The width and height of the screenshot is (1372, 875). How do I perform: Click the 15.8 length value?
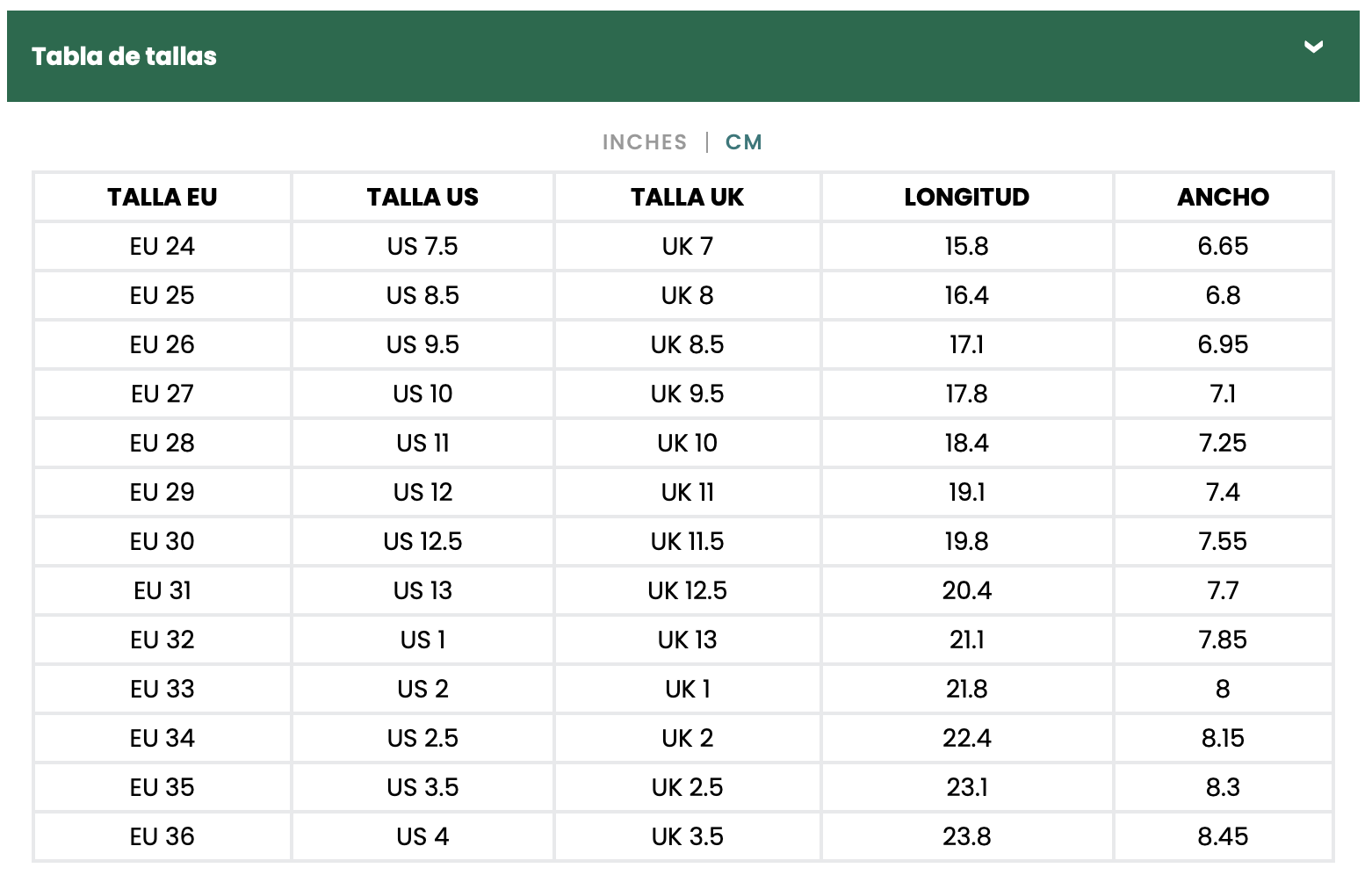coord(966,246)
